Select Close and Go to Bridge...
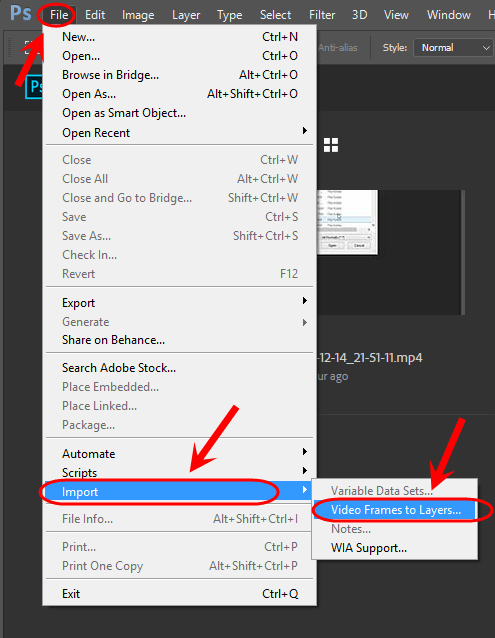Image resolution: width=495 pixels, height=638 pixels. coord(179,198)
